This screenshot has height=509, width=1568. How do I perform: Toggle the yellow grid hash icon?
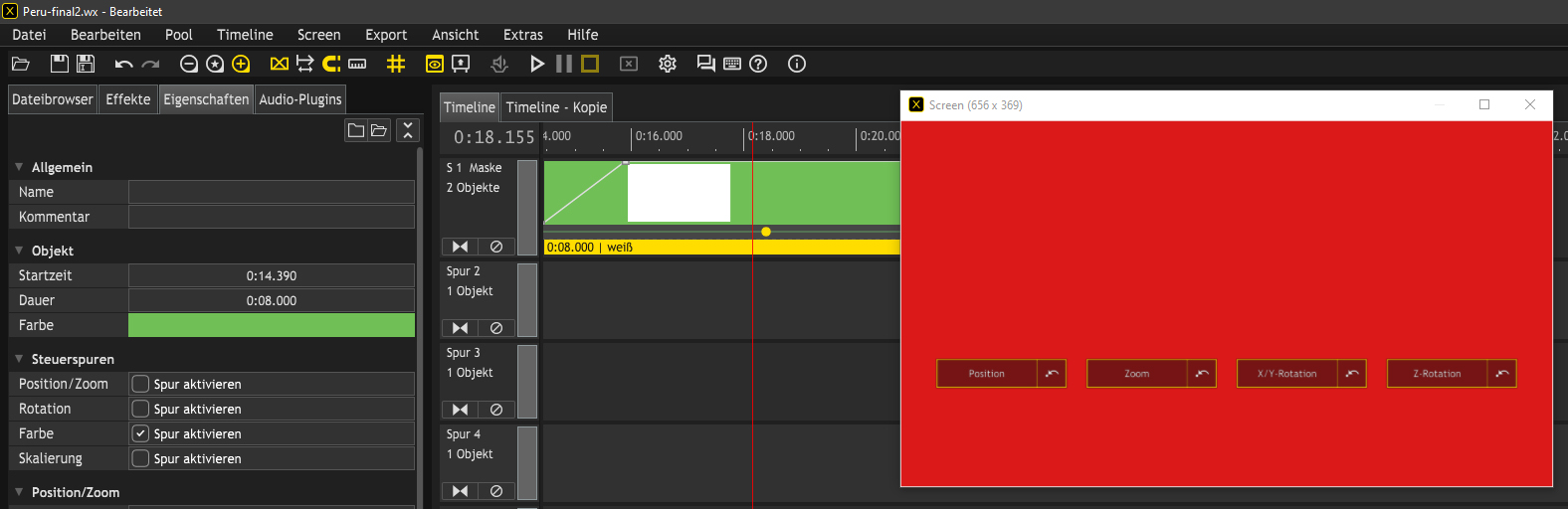[396, 64]
